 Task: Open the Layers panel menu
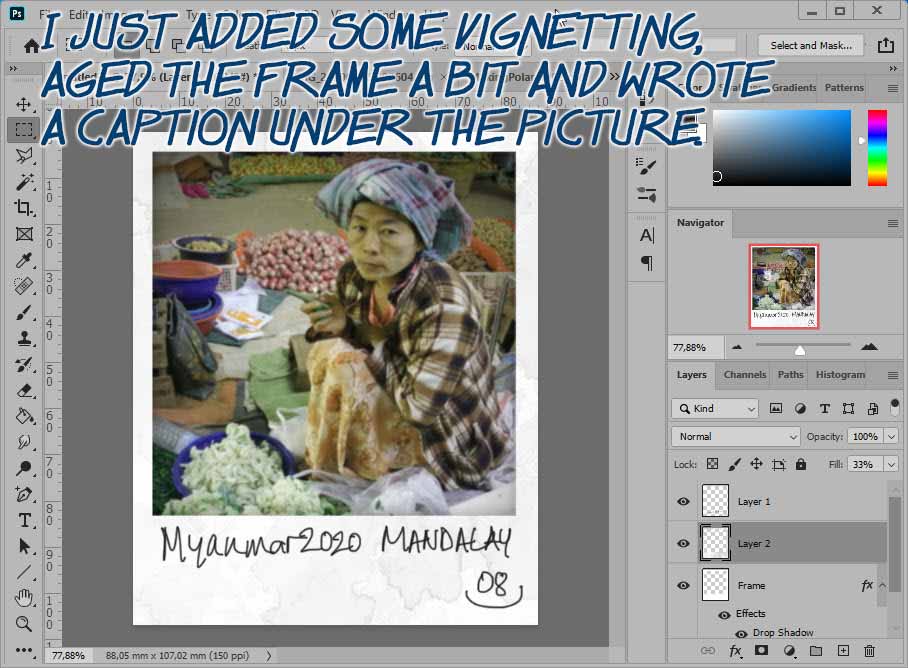pyautogui.click(x=893, y=376)
